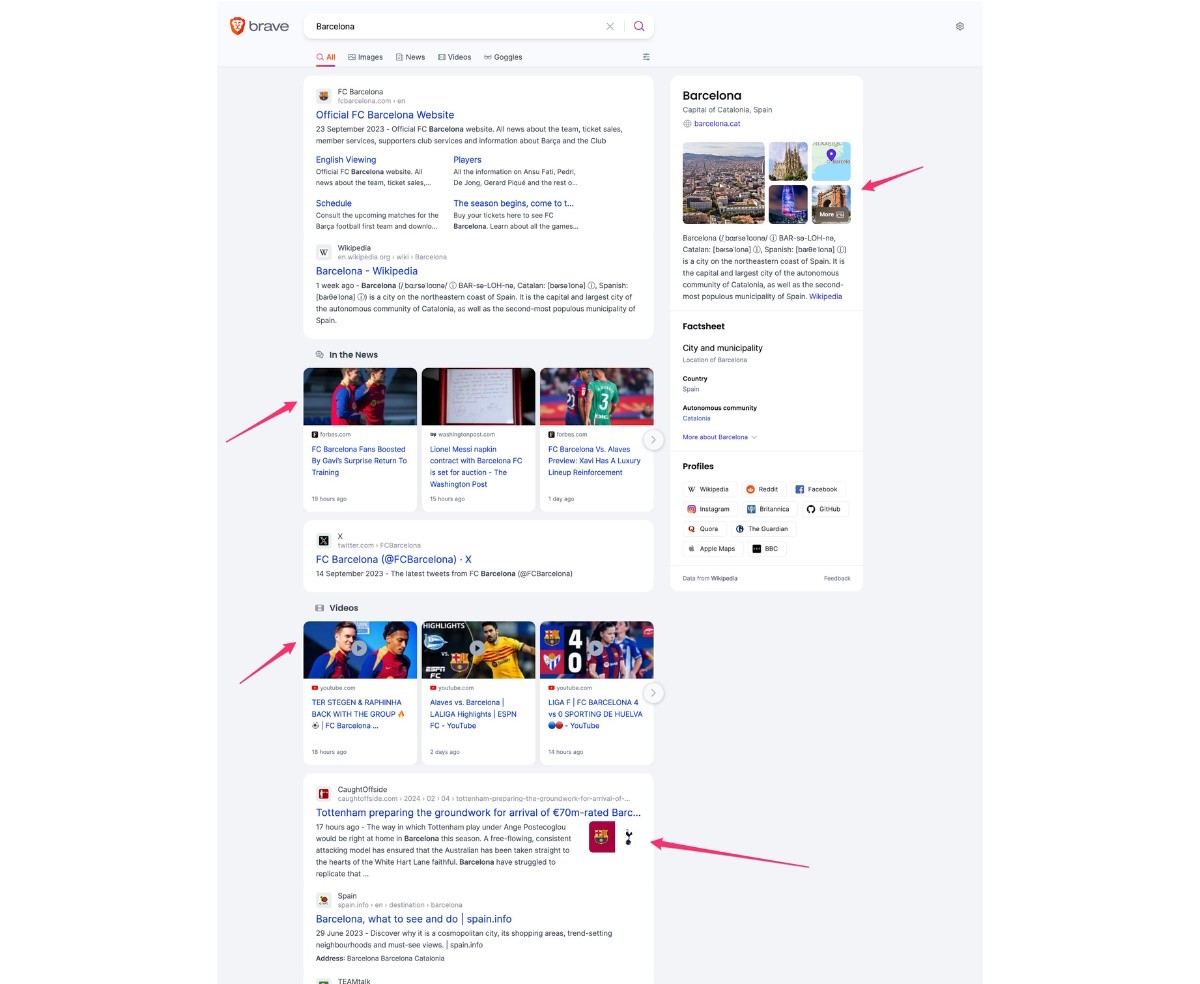1200x984 pixels.
Task: Open Wikipedia profile chip
Action: pyautogui.click(x=710, y=489)
